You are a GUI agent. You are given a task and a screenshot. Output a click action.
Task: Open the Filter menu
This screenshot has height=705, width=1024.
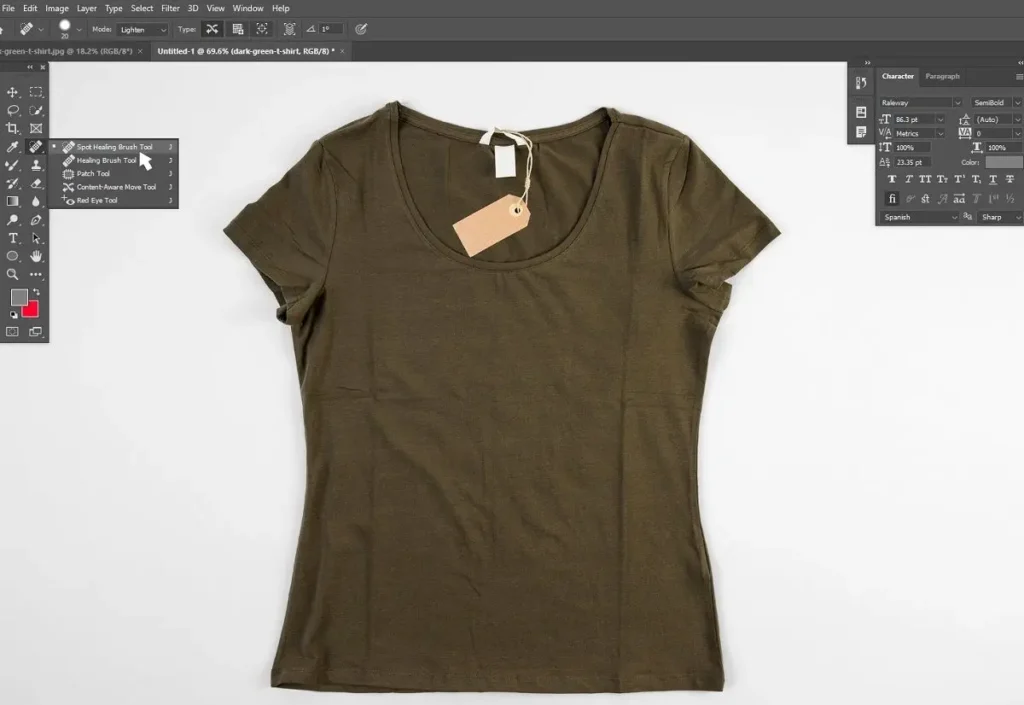171,8
